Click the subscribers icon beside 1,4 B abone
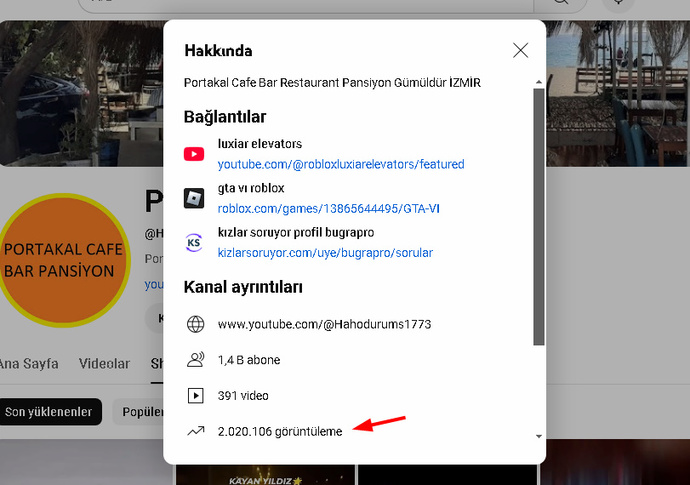The width and height of the screenshot is (690, 485). click(x=195, y=360)
